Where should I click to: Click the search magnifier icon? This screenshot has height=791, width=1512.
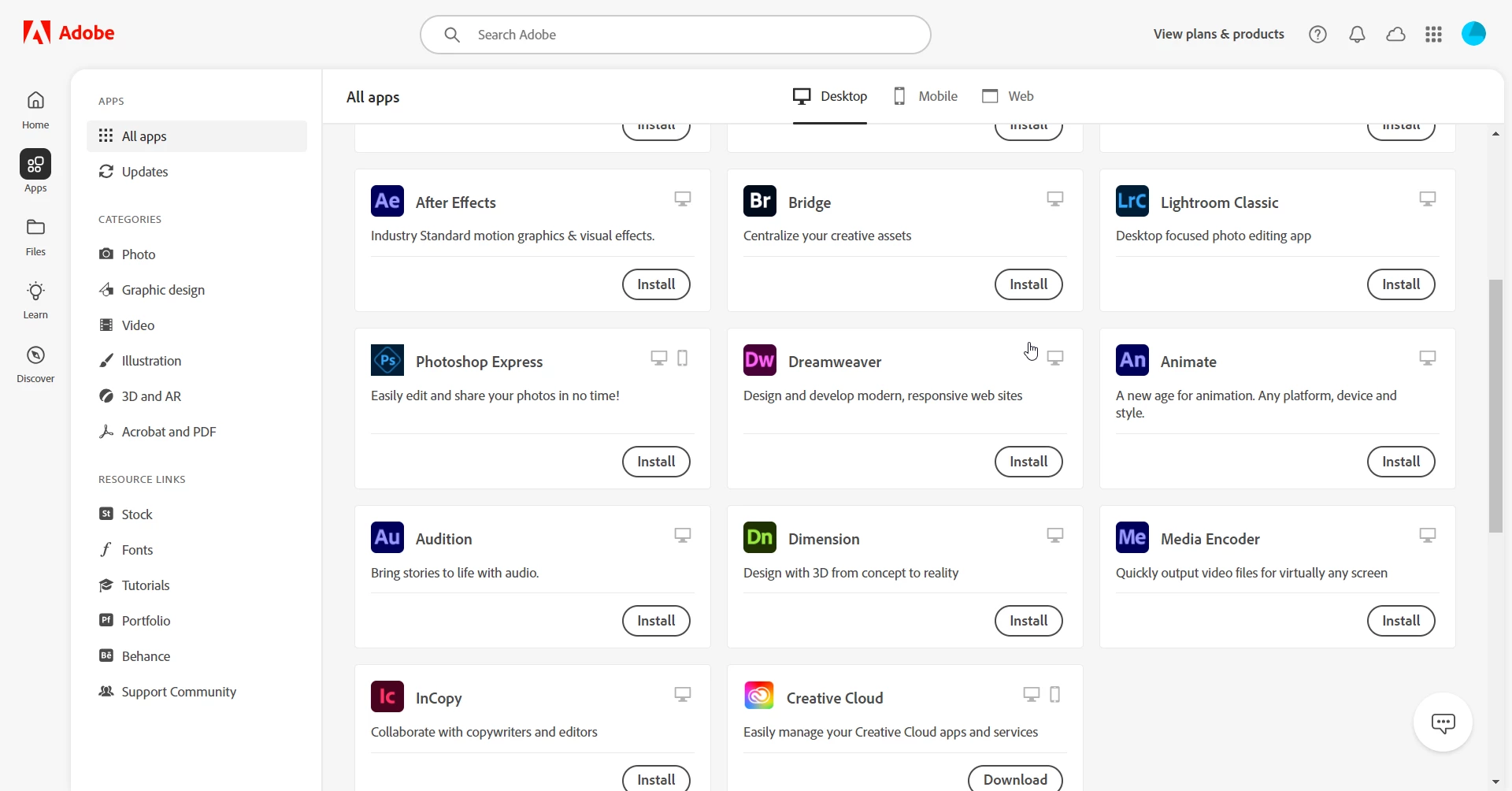click(x=452, y=35)
